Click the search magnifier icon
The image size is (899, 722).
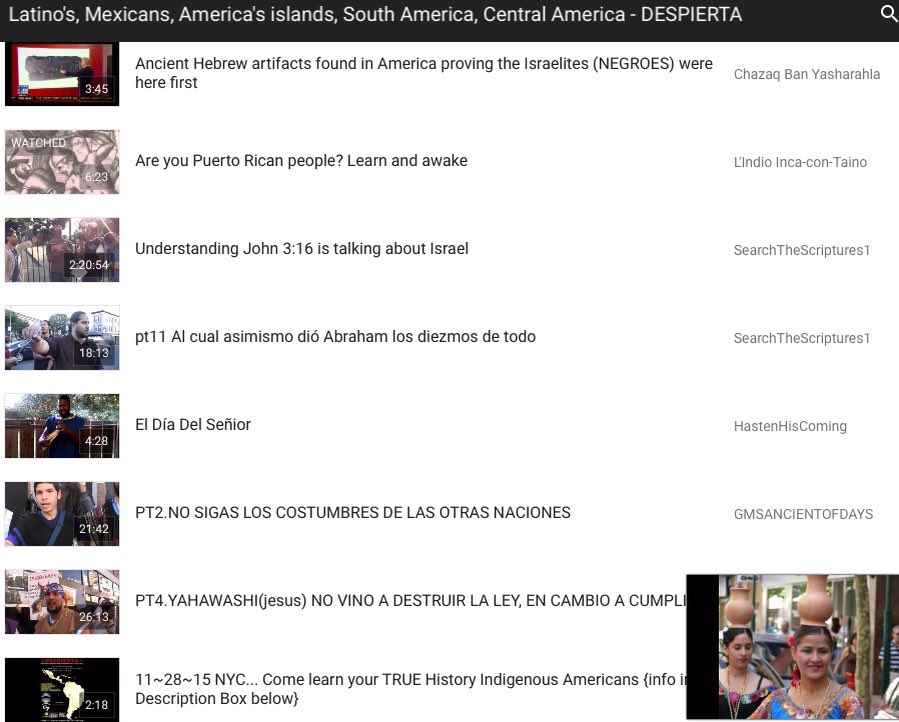[888, 15]
